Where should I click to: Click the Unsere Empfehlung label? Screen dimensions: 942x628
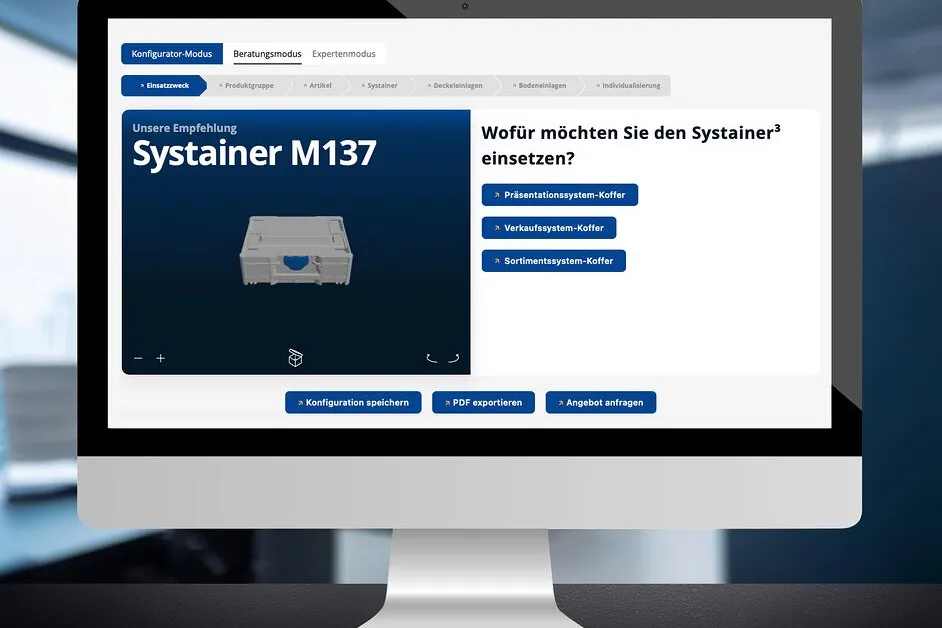pyautogui.click(x=184, y=128)
